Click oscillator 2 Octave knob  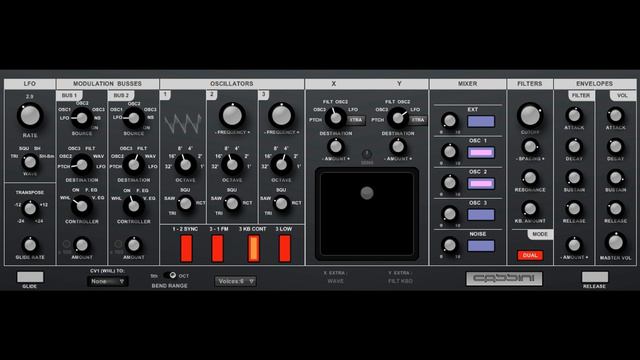(x=232, y=164)
